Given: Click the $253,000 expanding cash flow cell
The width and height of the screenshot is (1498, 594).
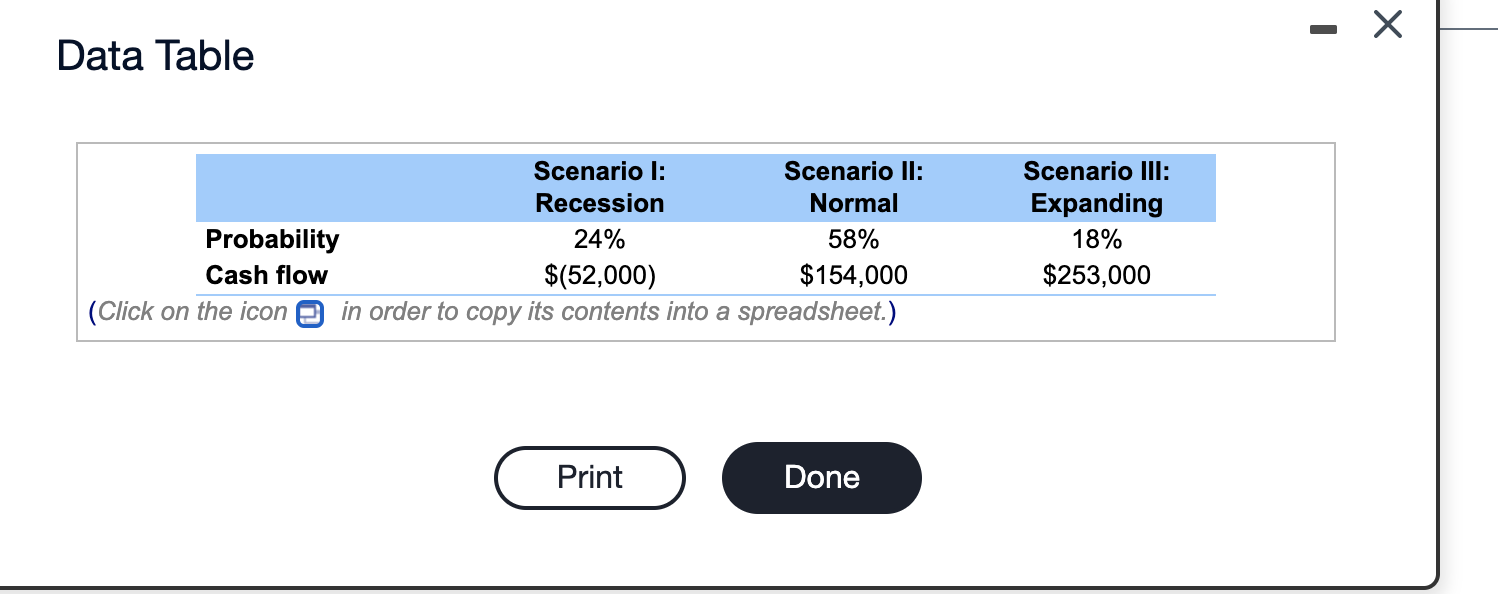Looking at the screenshot, I should (1096, 275).
